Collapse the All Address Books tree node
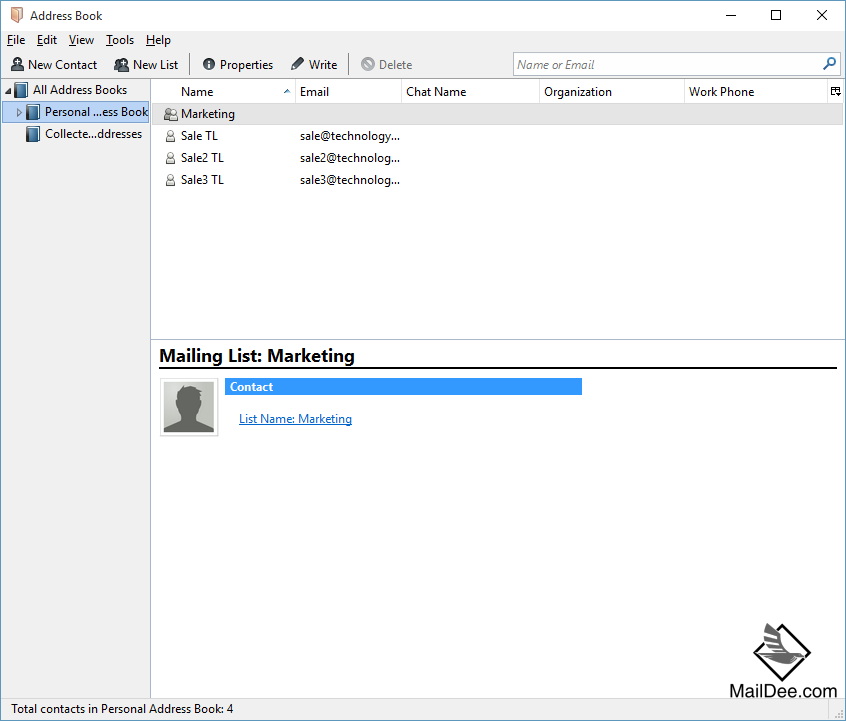Viewport: 846px width, 721px height. [6, 89]
